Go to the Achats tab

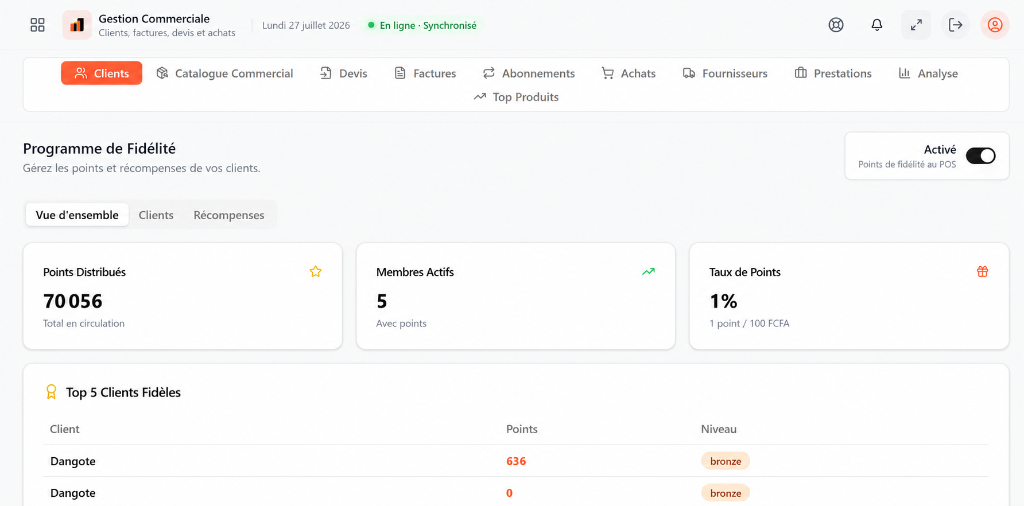coord(628,73)
